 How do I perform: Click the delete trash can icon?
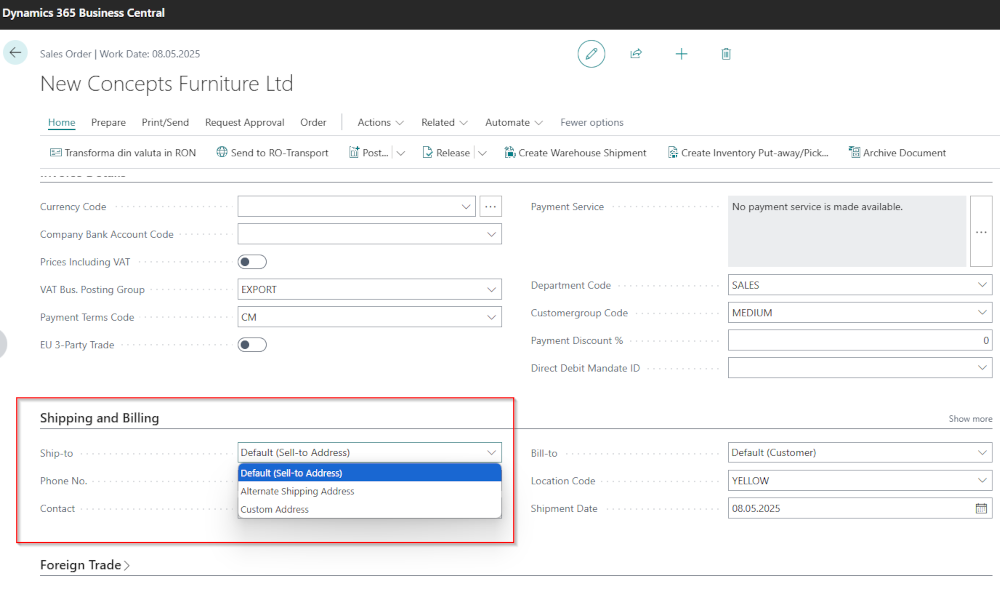pos(726,54)
